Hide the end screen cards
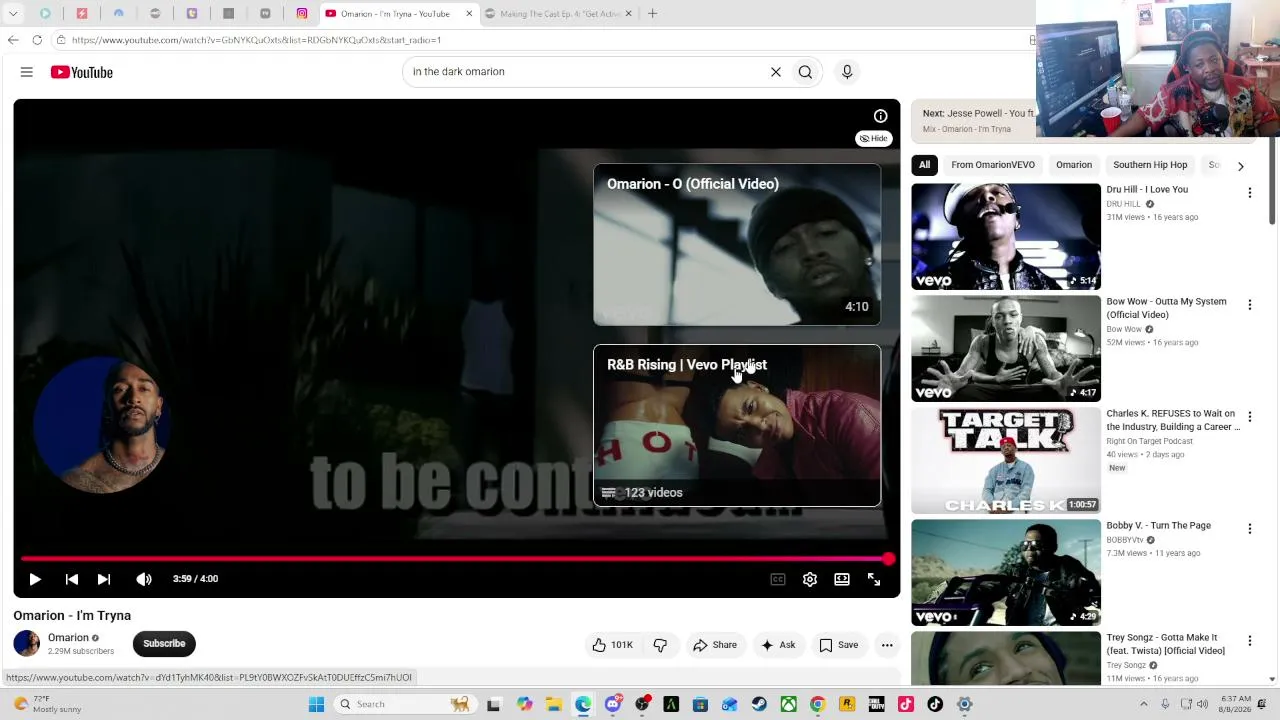Viewport: 1280px width, 720px height. (x=874, y=139)
